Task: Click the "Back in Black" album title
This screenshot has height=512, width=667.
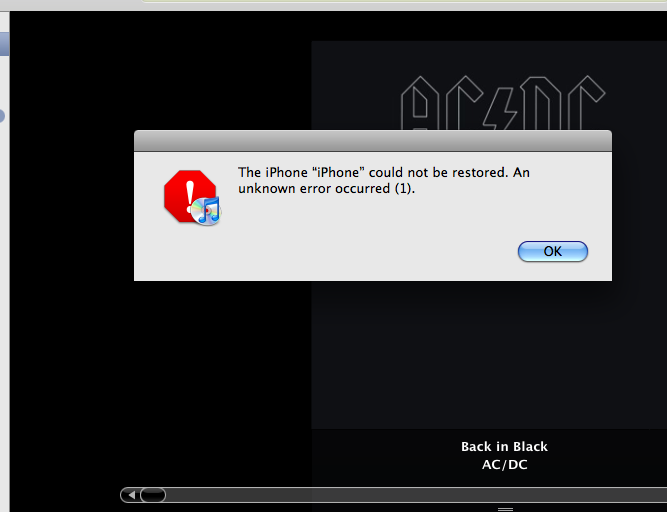Action: click(x=505, y=447)
